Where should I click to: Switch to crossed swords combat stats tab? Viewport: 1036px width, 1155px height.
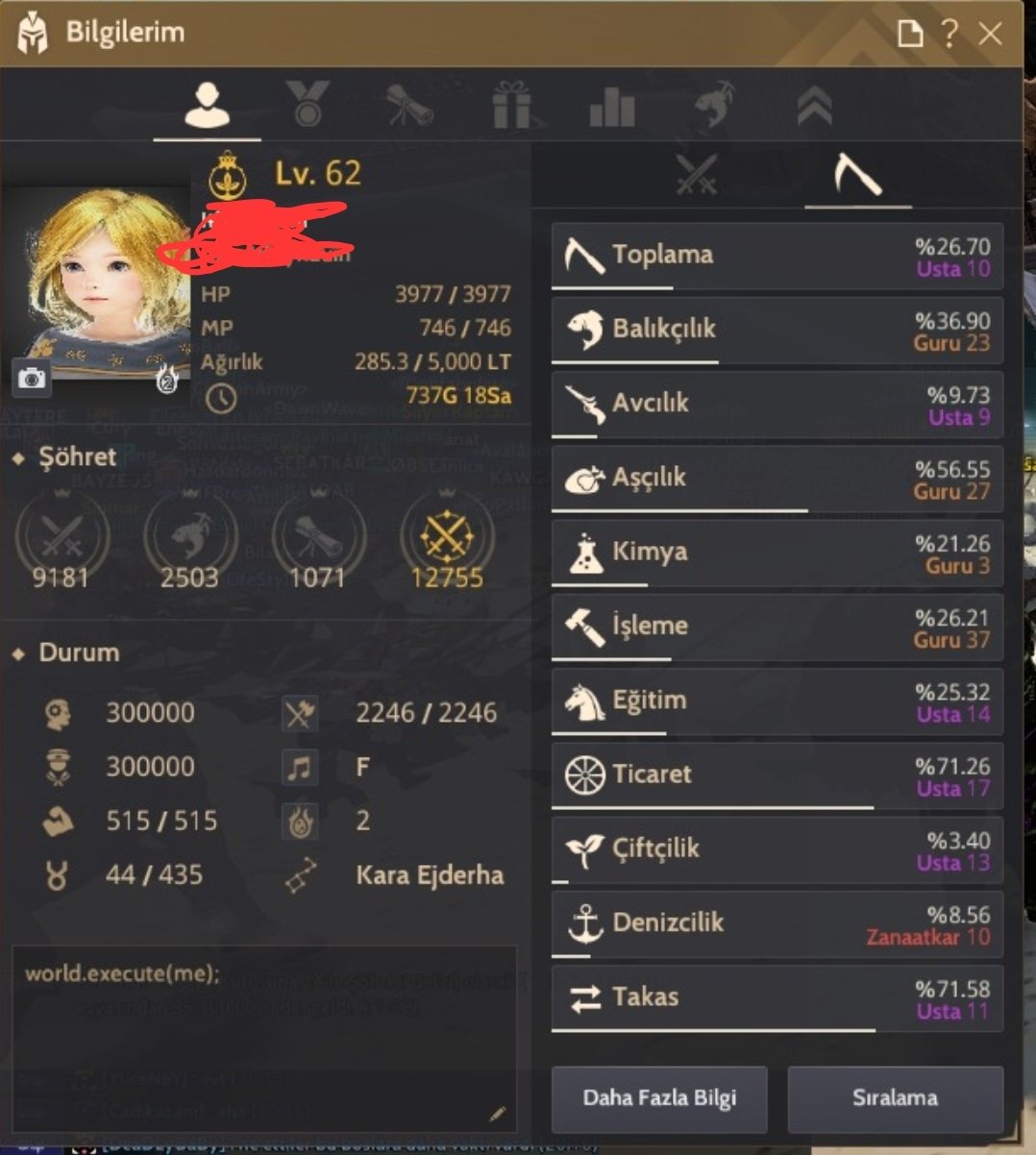point(696,175)
